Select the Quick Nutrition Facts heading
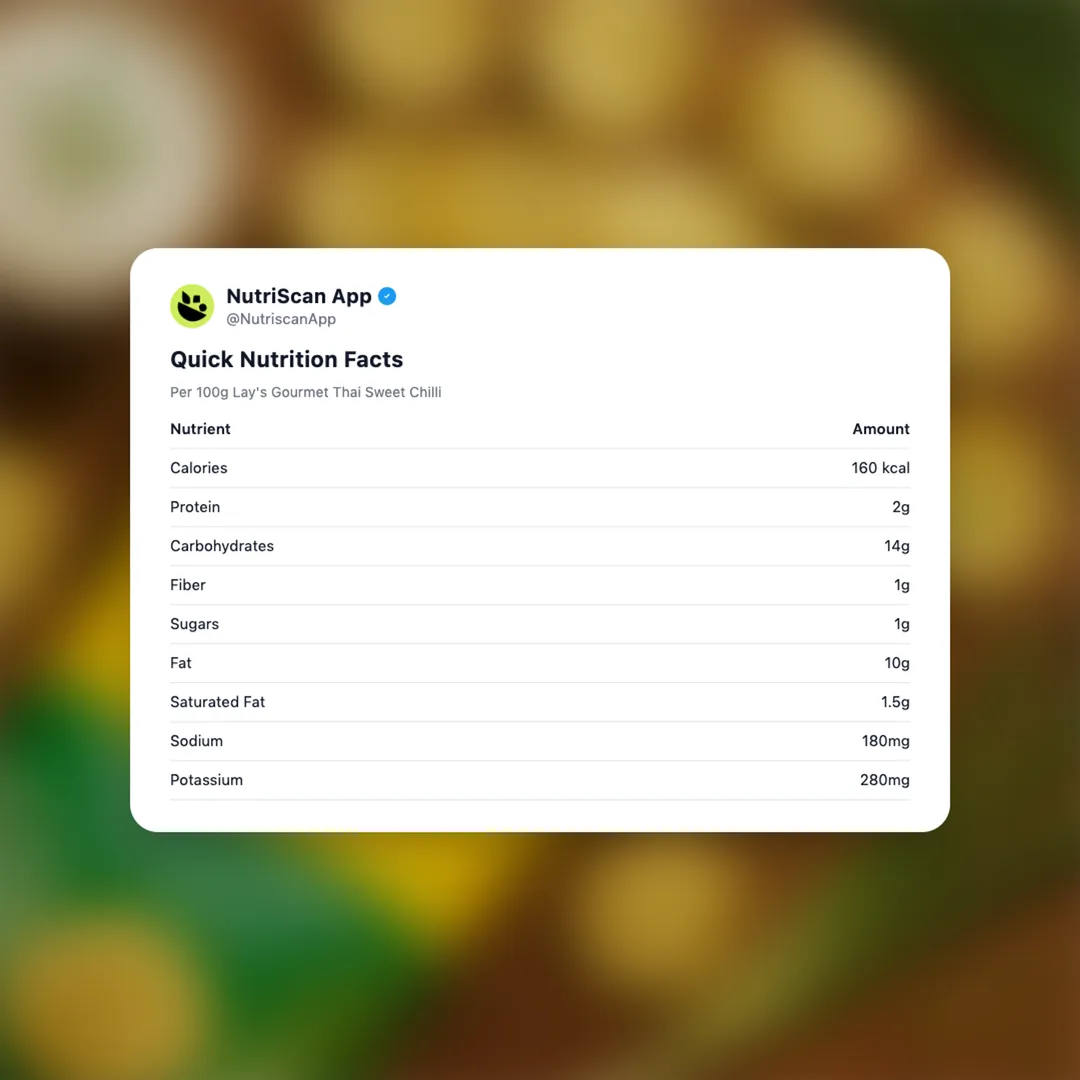 click(x=287, y=359)
